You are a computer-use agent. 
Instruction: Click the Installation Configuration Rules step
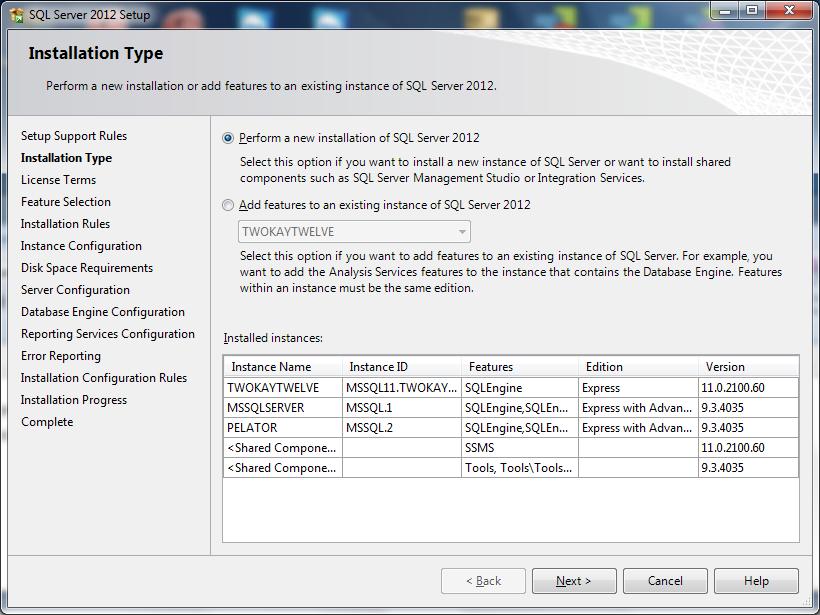(x=104, y=378)
